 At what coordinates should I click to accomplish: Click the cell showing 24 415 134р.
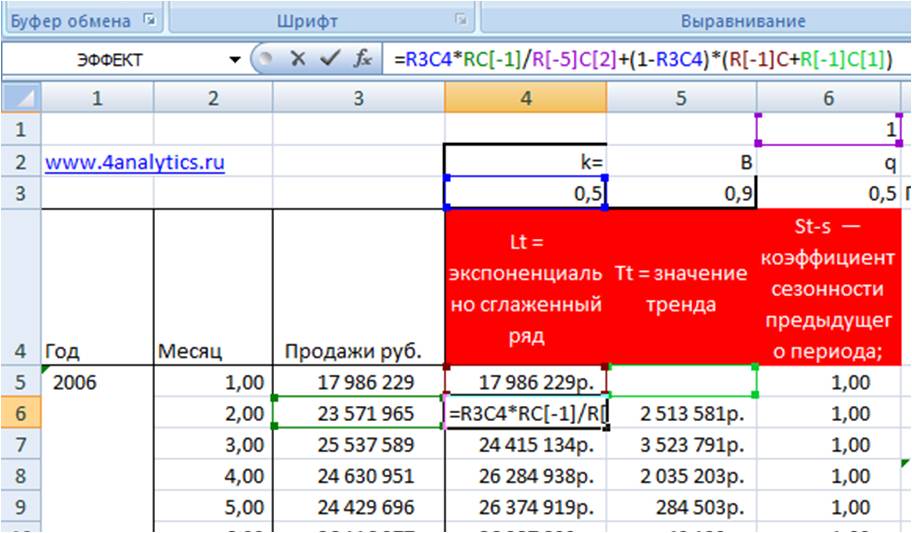tap(526, 445)
